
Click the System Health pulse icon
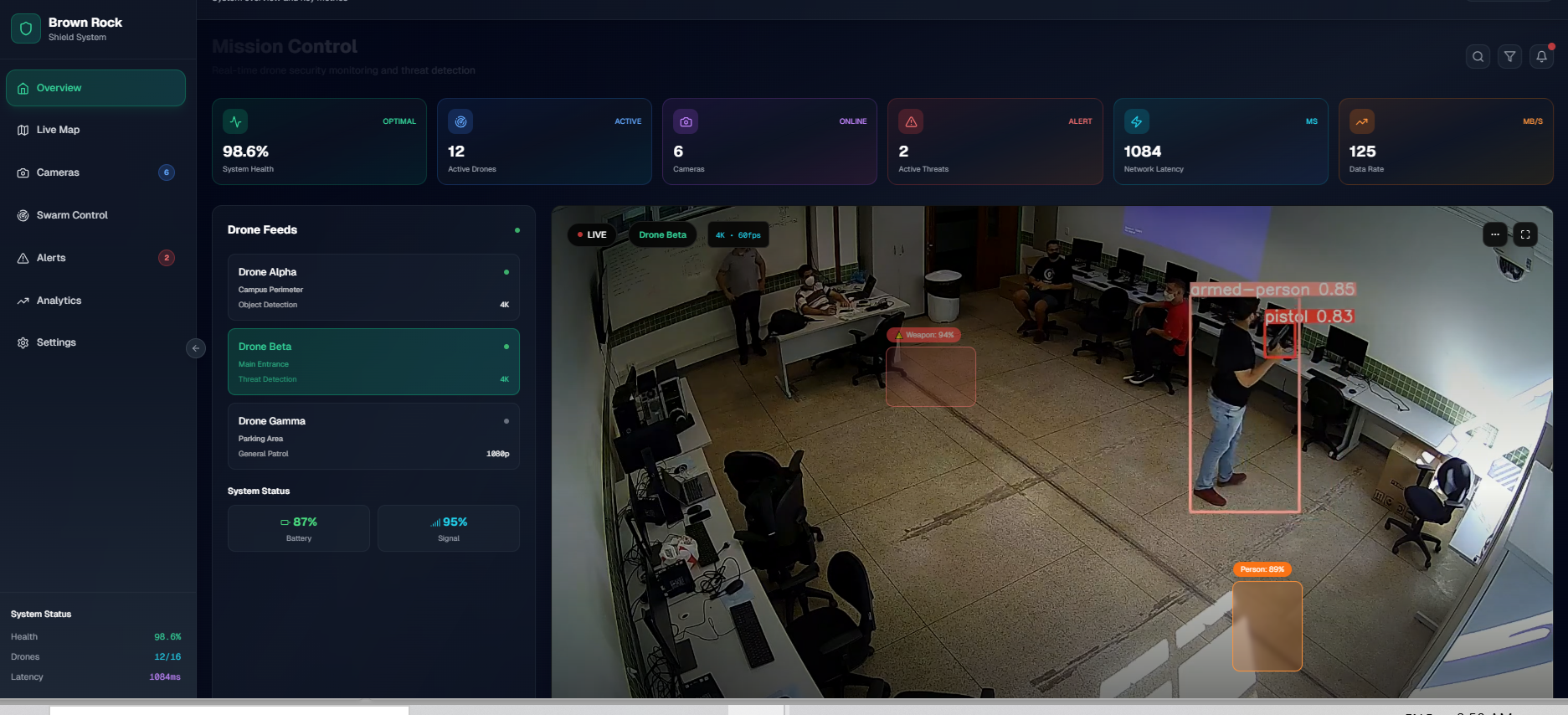click(235, 121)
